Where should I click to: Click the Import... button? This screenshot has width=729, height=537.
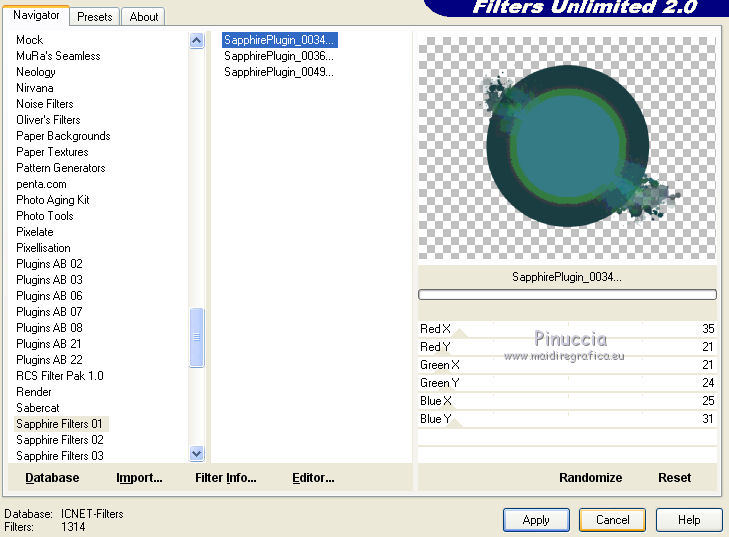pos(139,478)
